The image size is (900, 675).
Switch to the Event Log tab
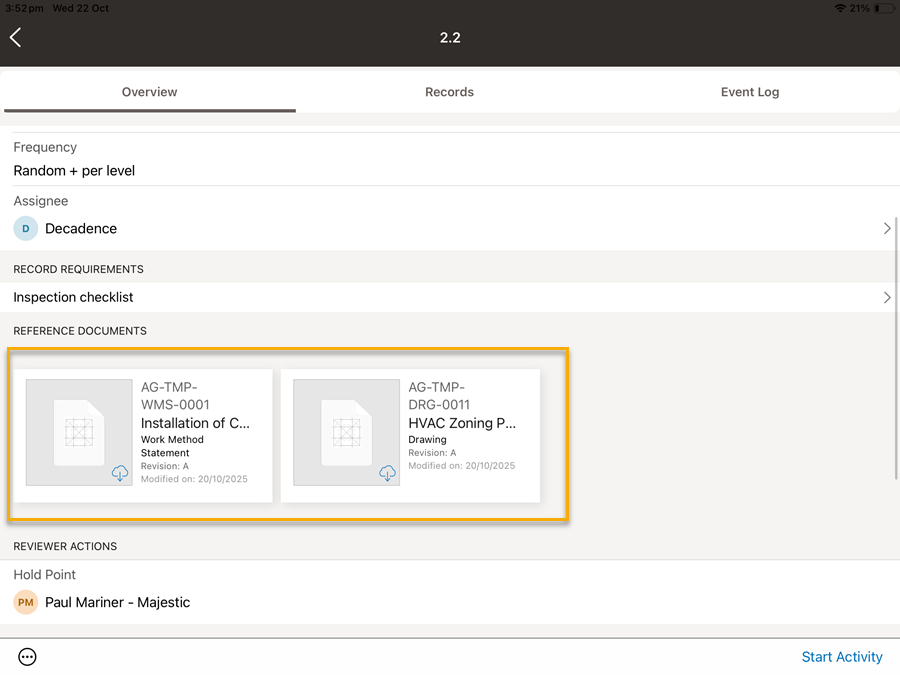click(x=749, y=92)
